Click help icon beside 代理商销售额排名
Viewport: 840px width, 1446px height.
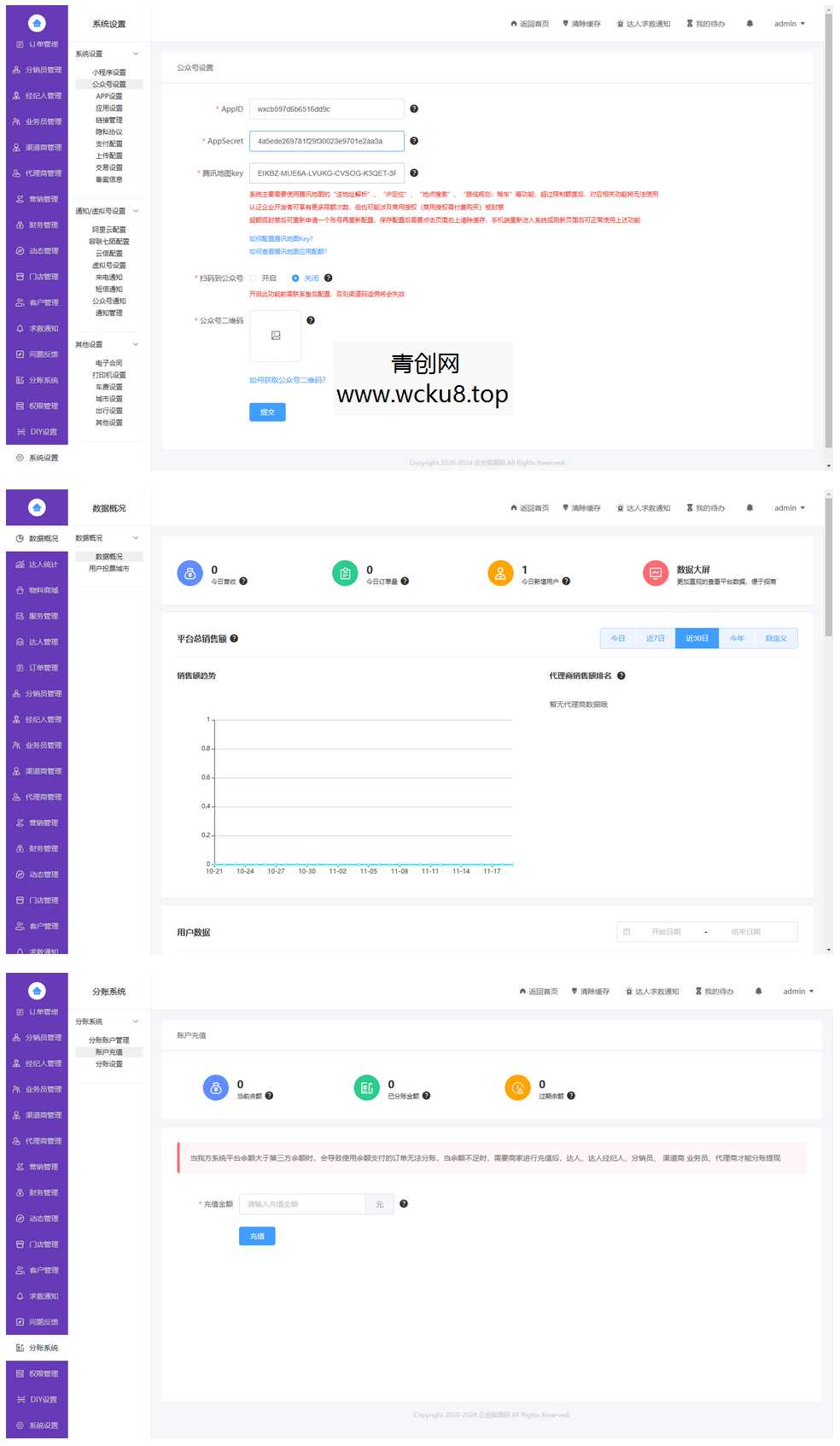[x=621, y=676]
